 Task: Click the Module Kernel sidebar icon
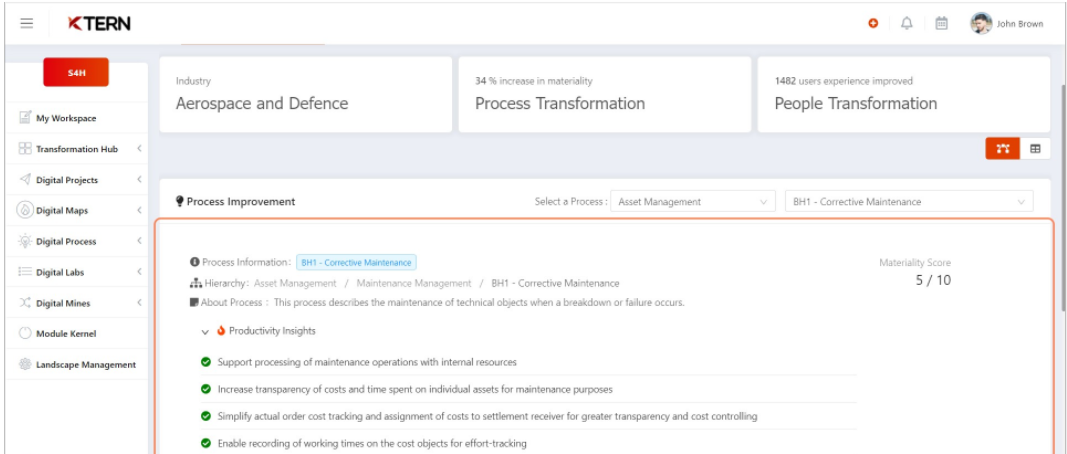25,334
